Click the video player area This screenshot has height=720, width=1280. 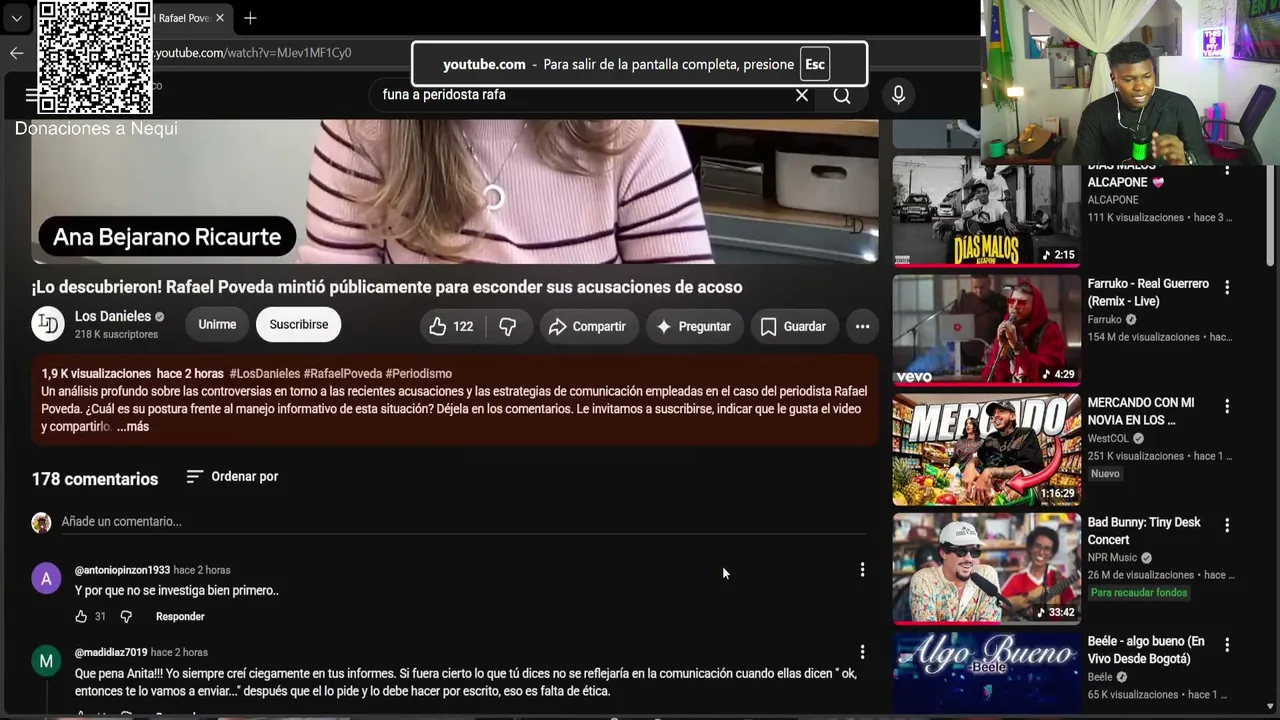click(x=455, y=191)
